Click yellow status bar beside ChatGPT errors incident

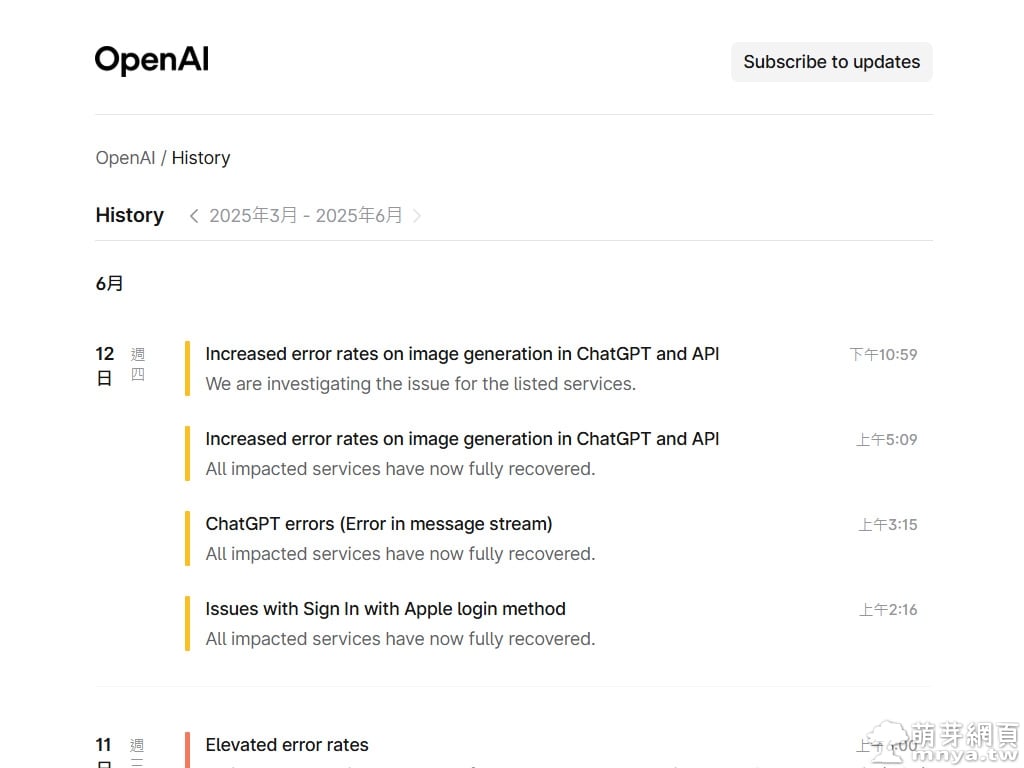[187, 538]
